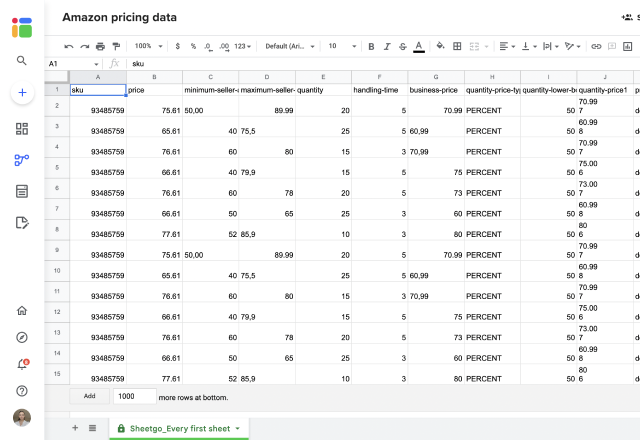
Task: Click the insert link icon
Action: (x=596, y=47)
